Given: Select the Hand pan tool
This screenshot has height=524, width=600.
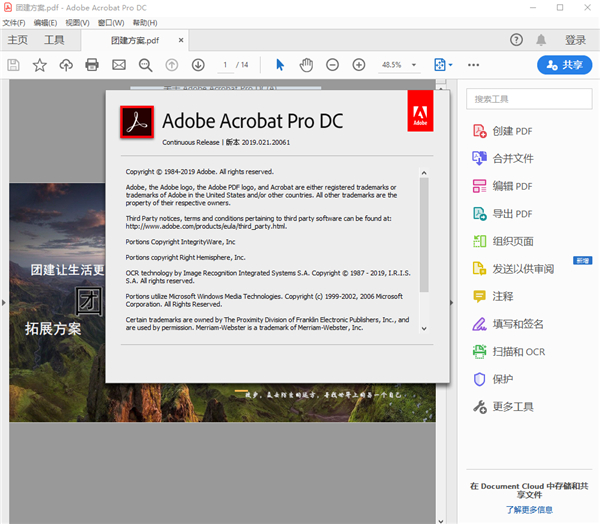Looking at the screenshot, I should tap(306, 65).
